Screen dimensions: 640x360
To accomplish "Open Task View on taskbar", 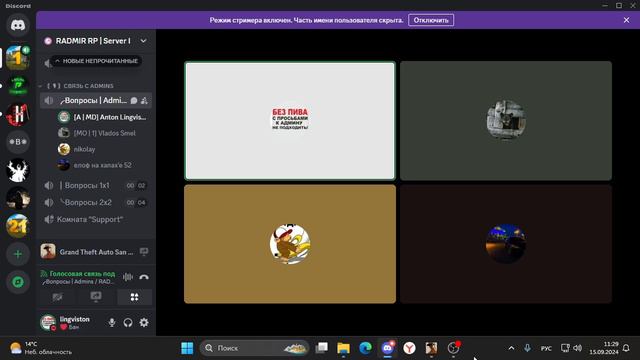I will point(322,348).
